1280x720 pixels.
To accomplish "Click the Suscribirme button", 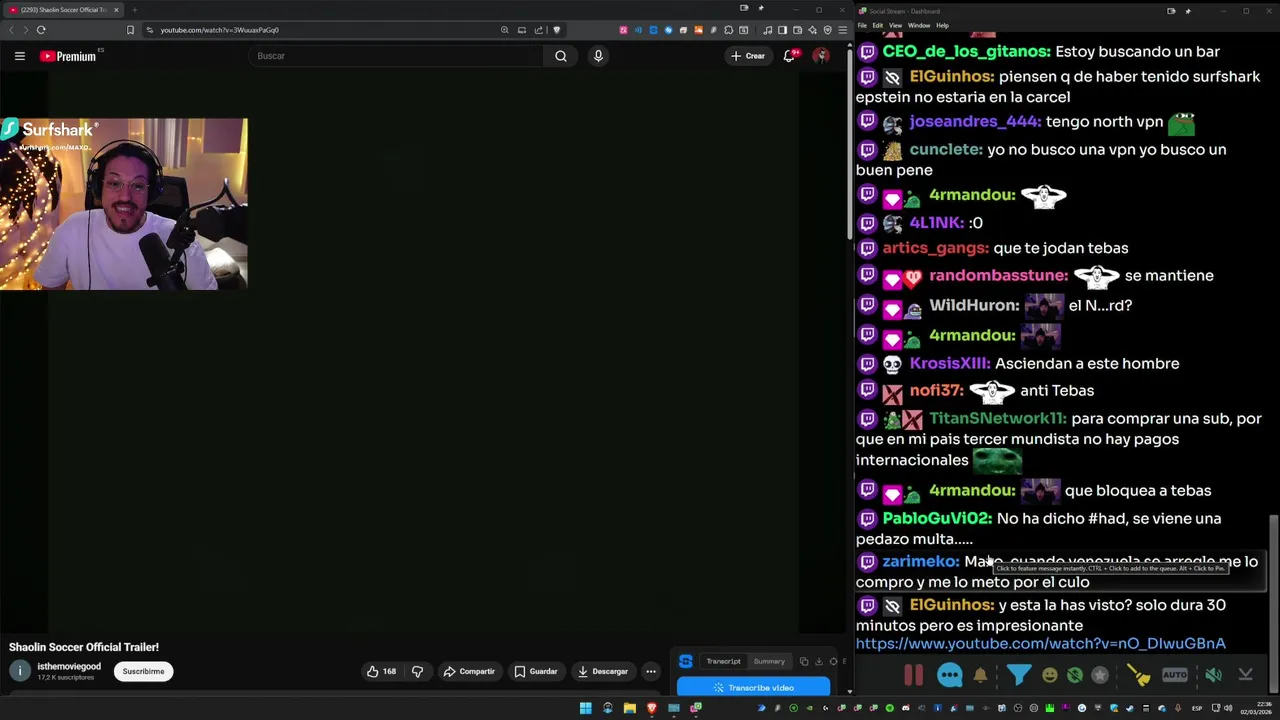I will pos(143,671).
